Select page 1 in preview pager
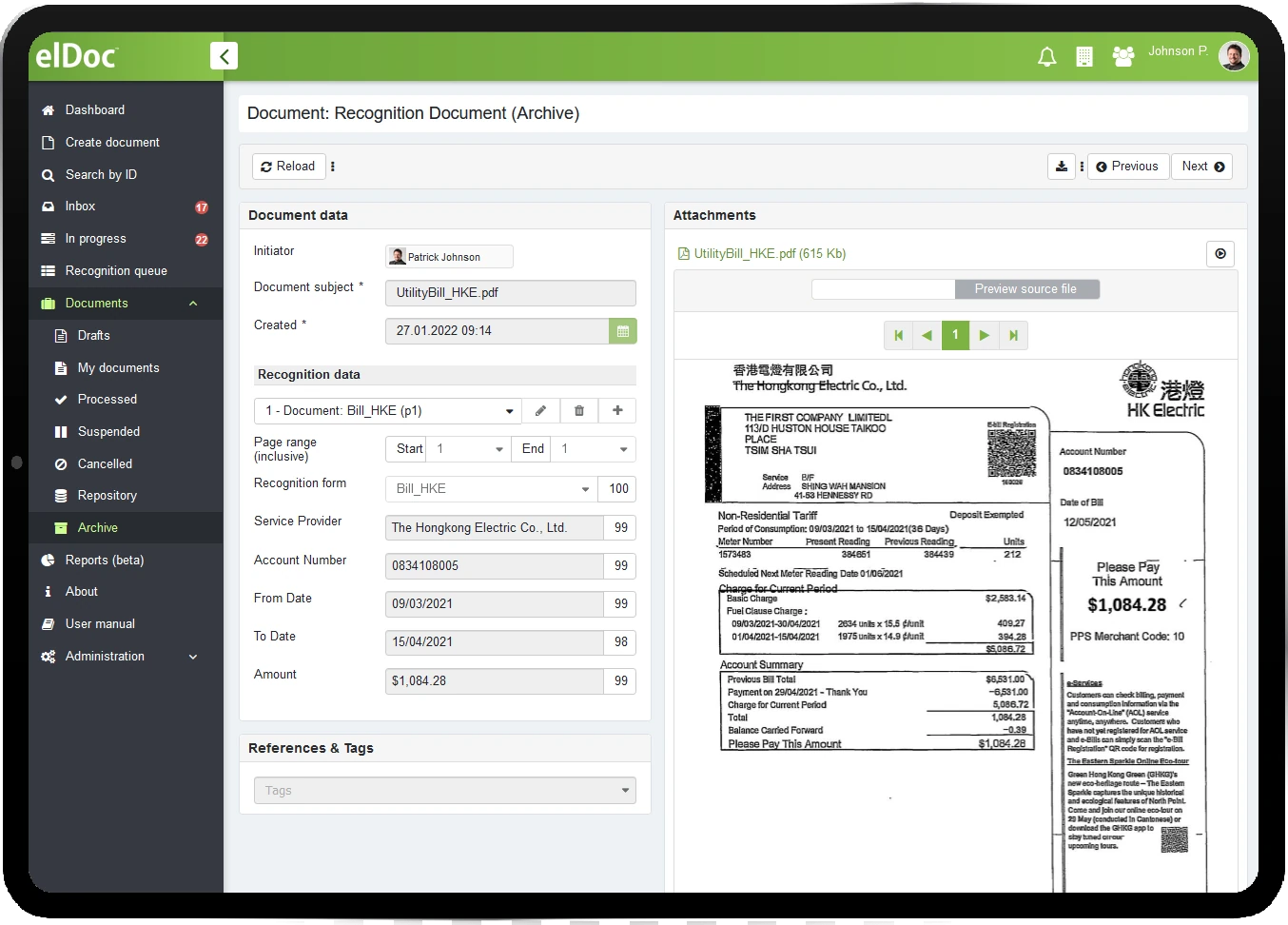This screenshot has width=1288, height=925. coord(955,335)
